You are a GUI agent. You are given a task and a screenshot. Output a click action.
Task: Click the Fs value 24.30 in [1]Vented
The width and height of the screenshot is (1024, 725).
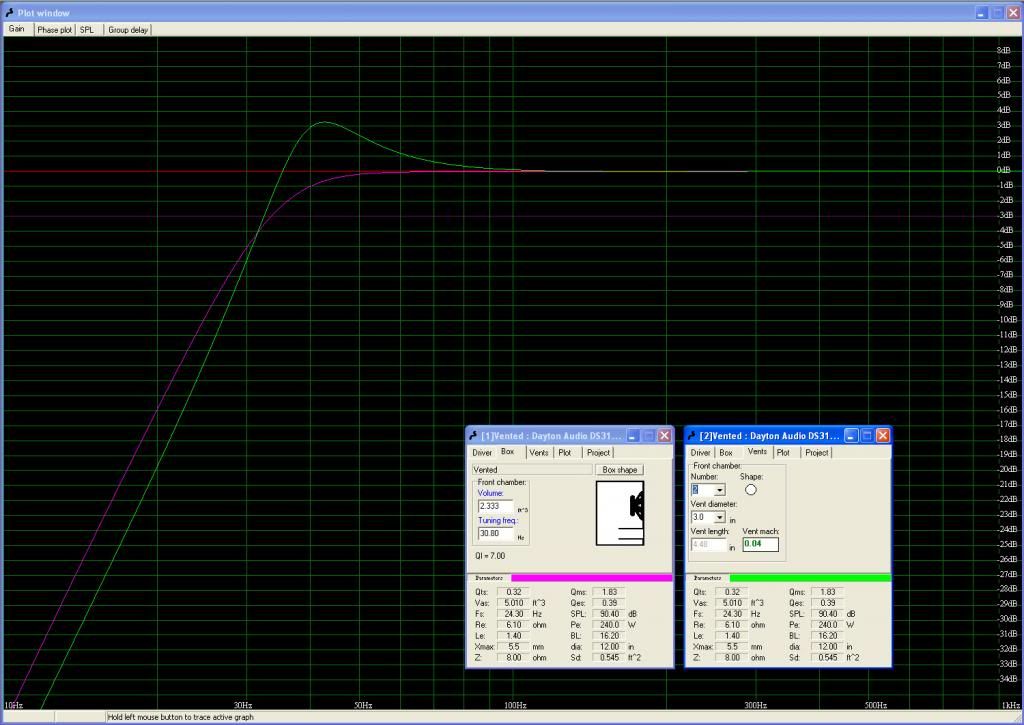[x=513, y=614]
